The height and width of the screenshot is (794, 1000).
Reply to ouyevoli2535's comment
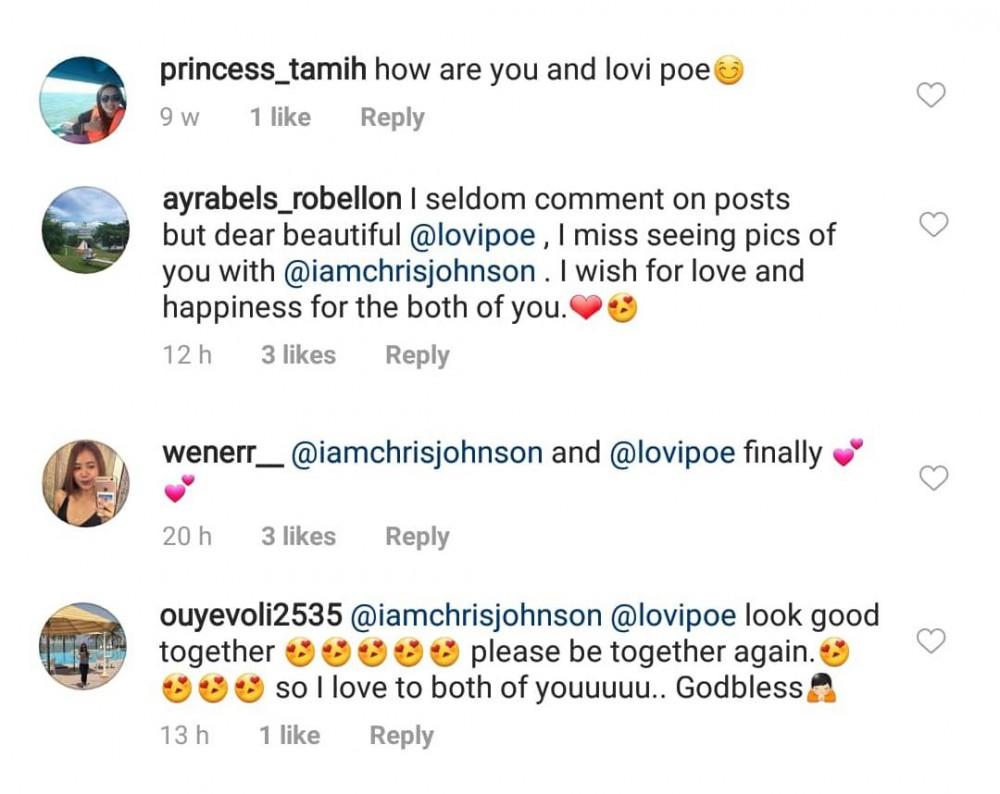point(401,736)
